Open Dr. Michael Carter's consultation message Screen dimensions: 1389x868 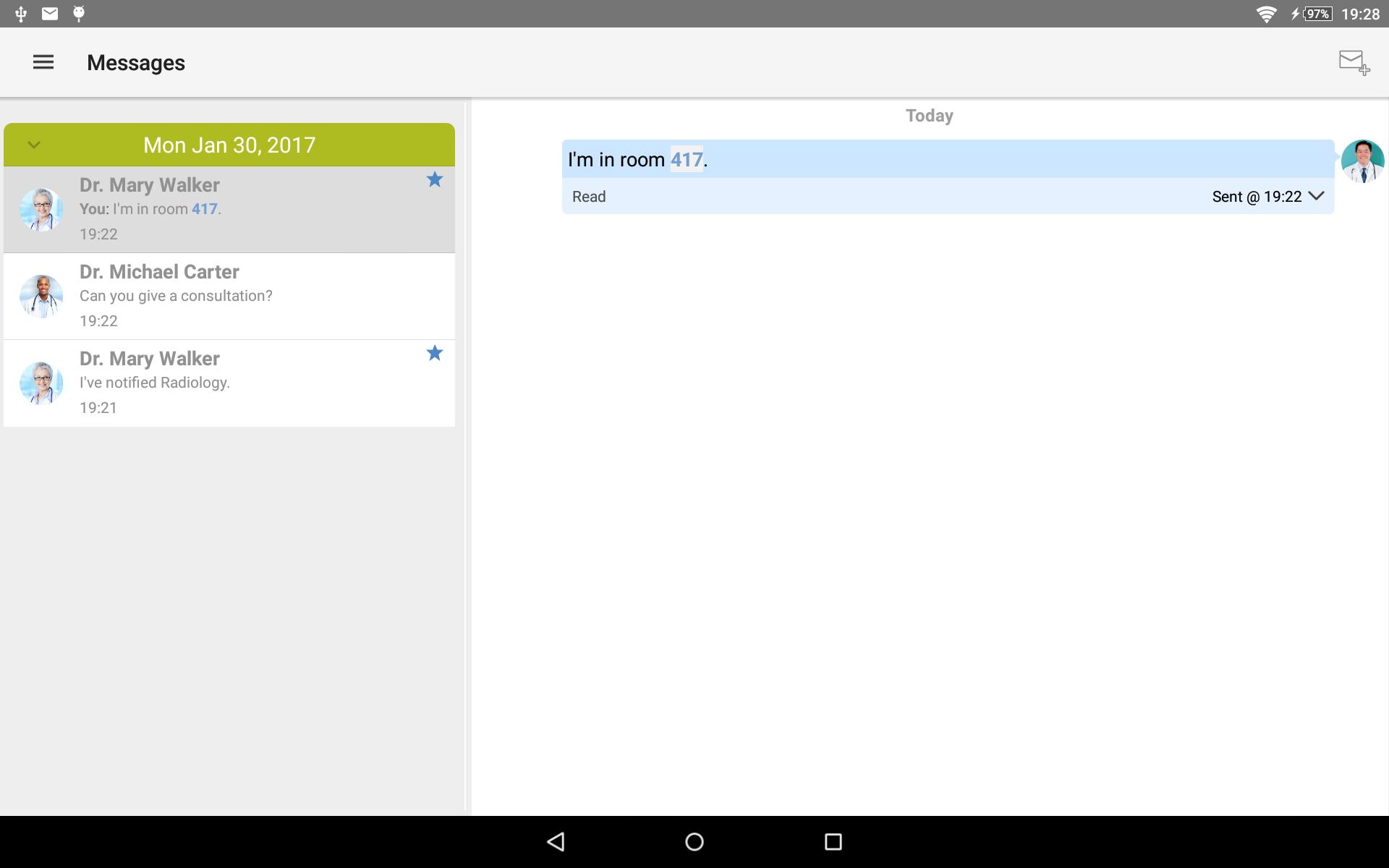(x=229, y=297)
